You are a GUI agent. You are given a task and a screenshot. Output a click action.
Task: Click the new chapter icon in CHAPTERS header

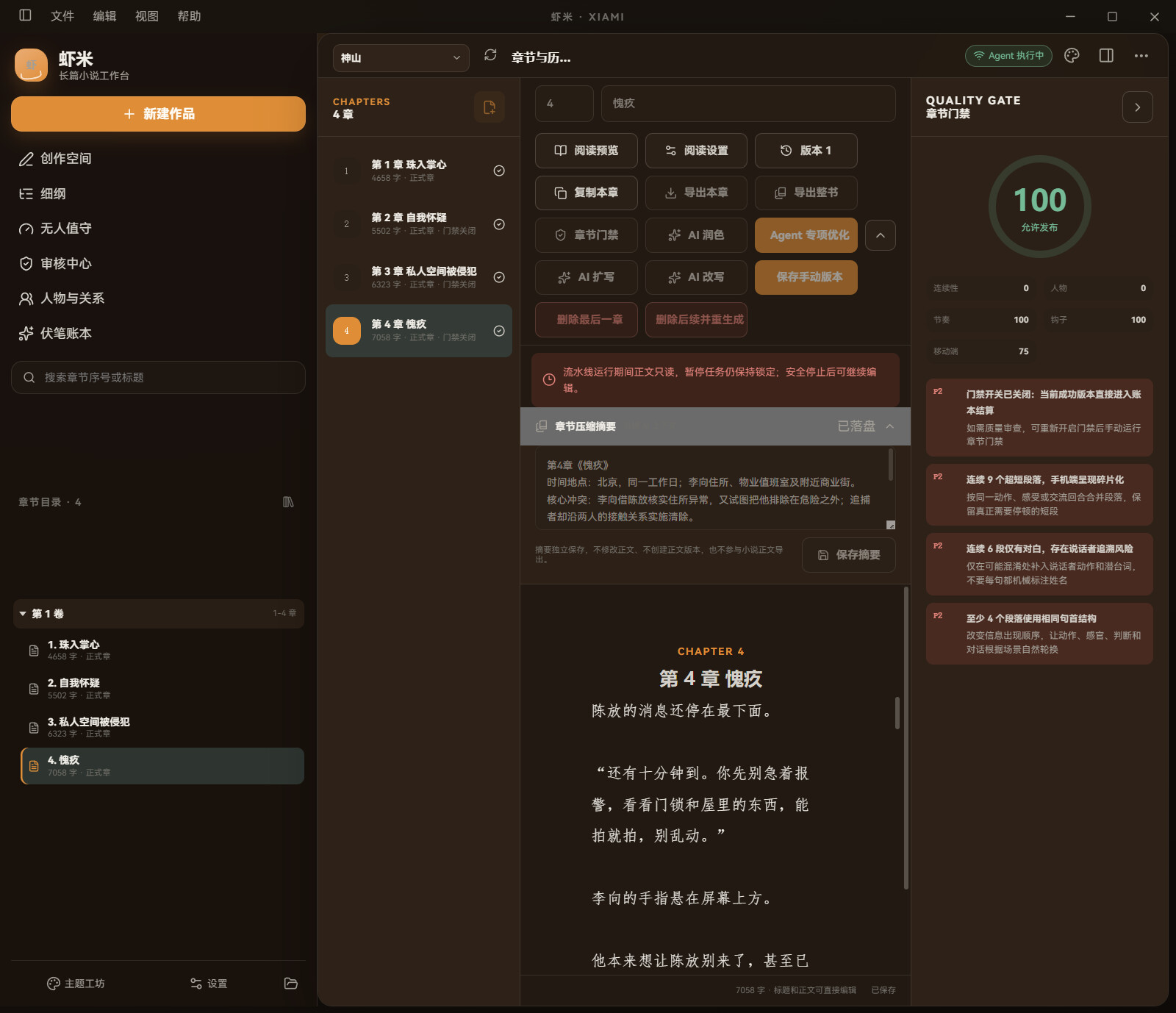click(490, 107)
